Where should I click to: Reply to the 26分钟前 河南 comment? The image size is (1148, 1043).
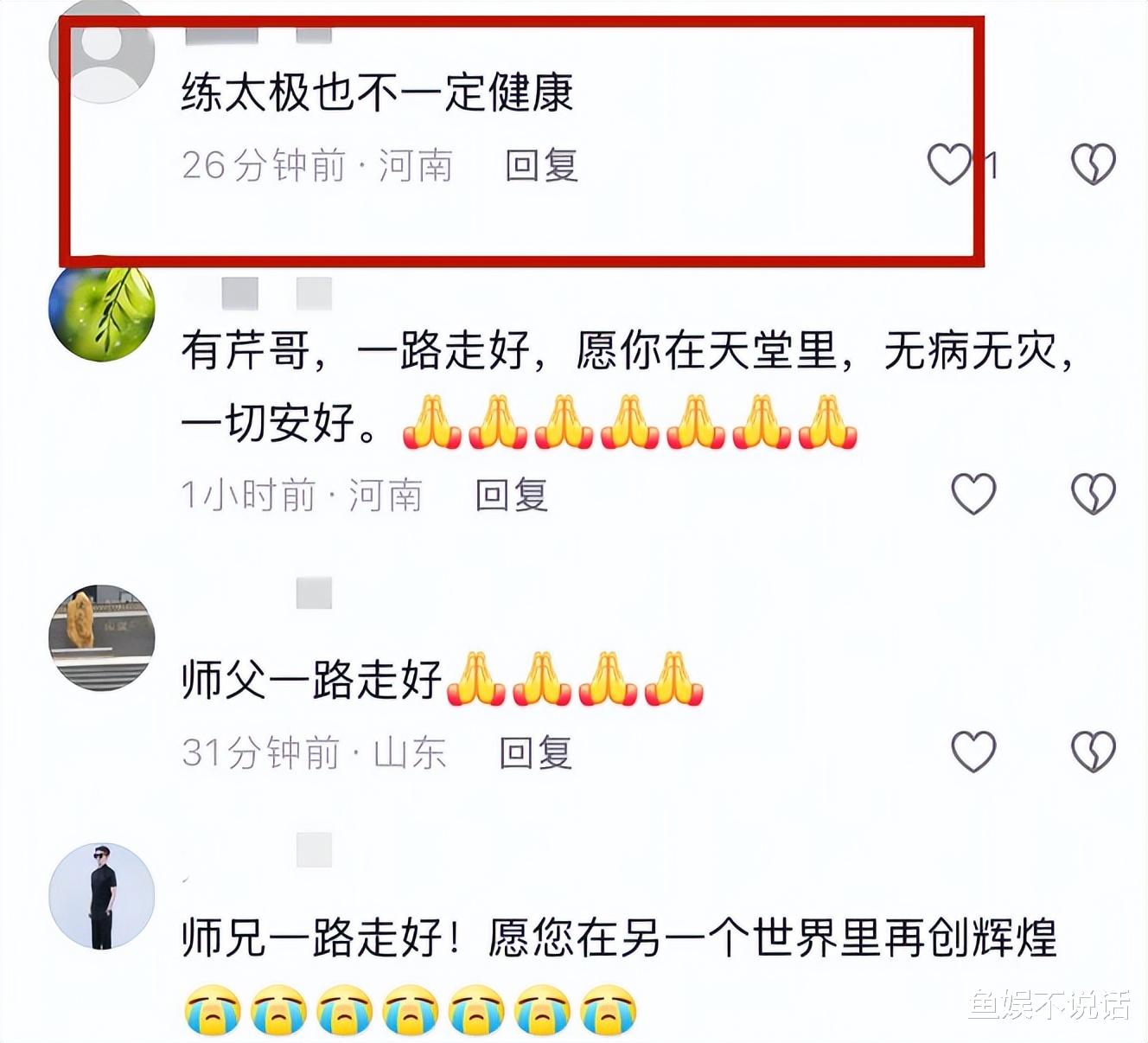coord(541,165)
